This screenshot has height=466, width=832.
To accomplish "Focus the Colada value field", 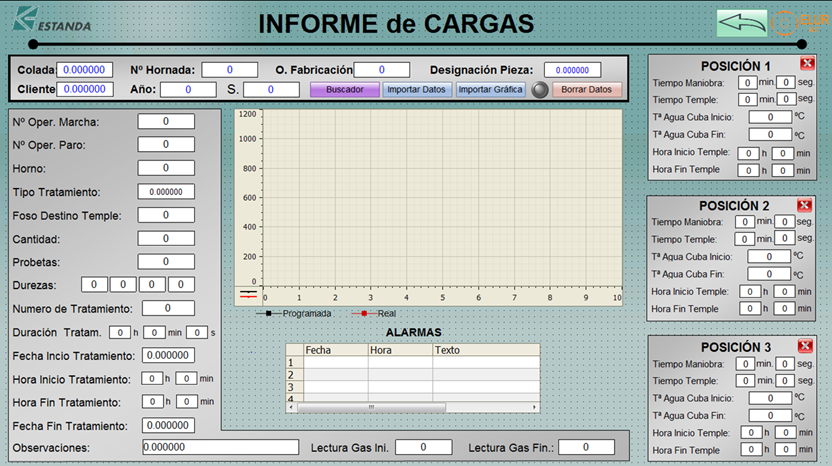I will (85, 70).
